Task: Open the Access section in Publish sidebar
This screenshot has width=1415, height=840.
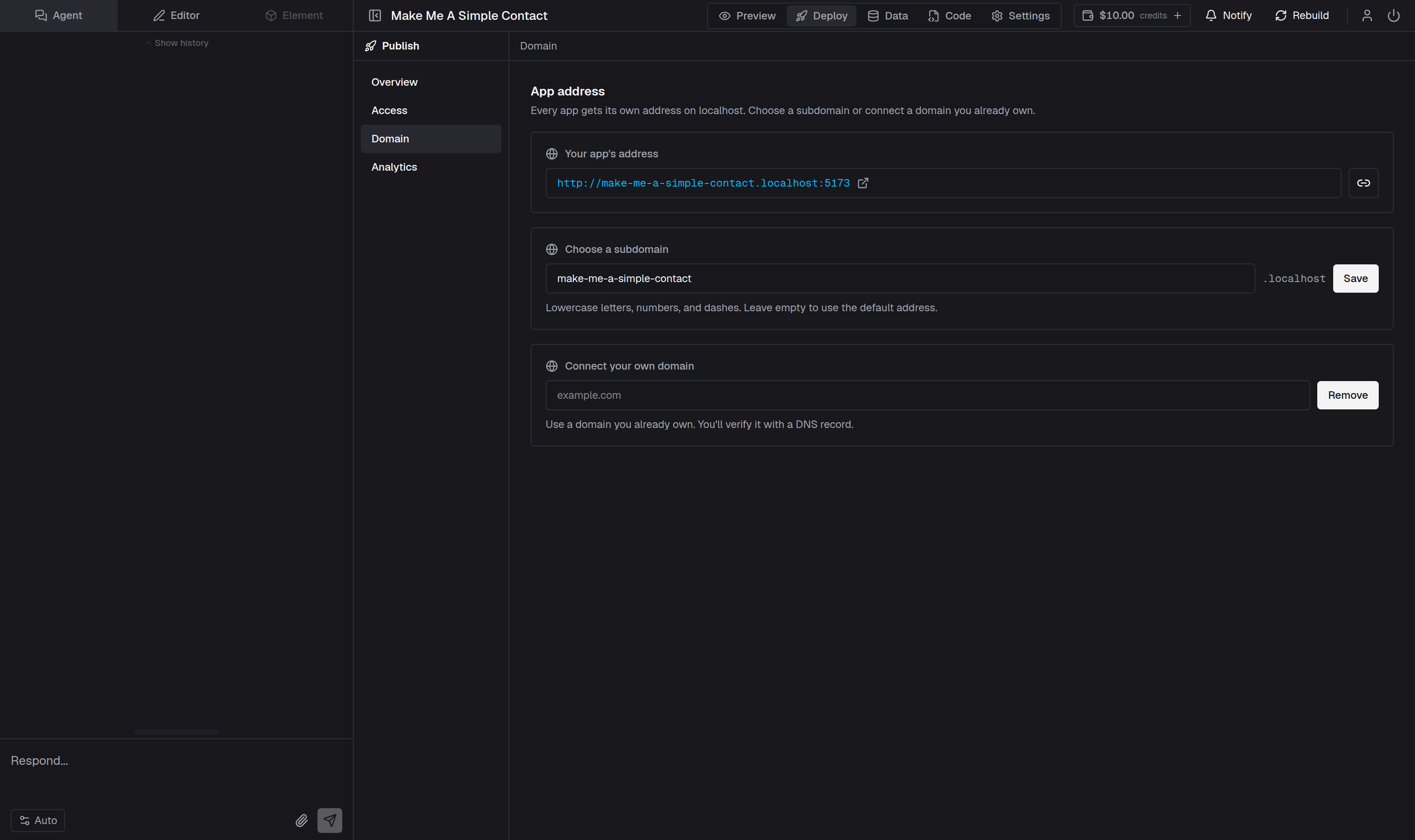Action: [x=431, y=111]
